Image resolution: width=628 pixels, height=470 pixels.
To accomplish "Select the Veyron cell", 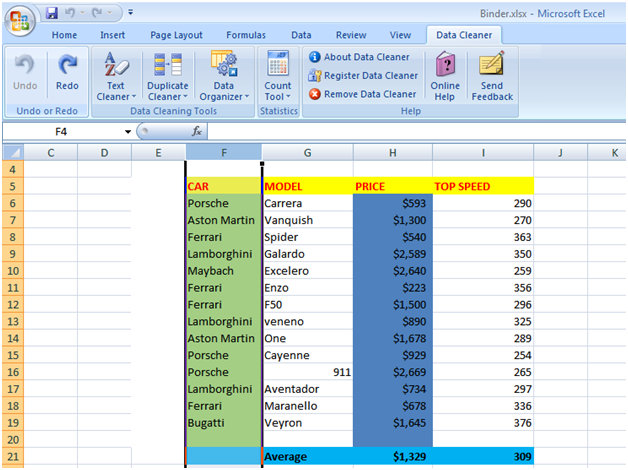I will coord(308,423).
